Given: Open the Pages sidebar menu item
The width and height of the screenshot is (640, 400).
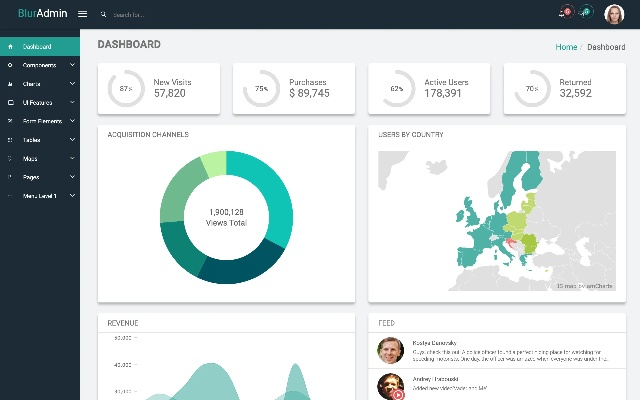Looking at the screenshot, I should coord(31,177).
